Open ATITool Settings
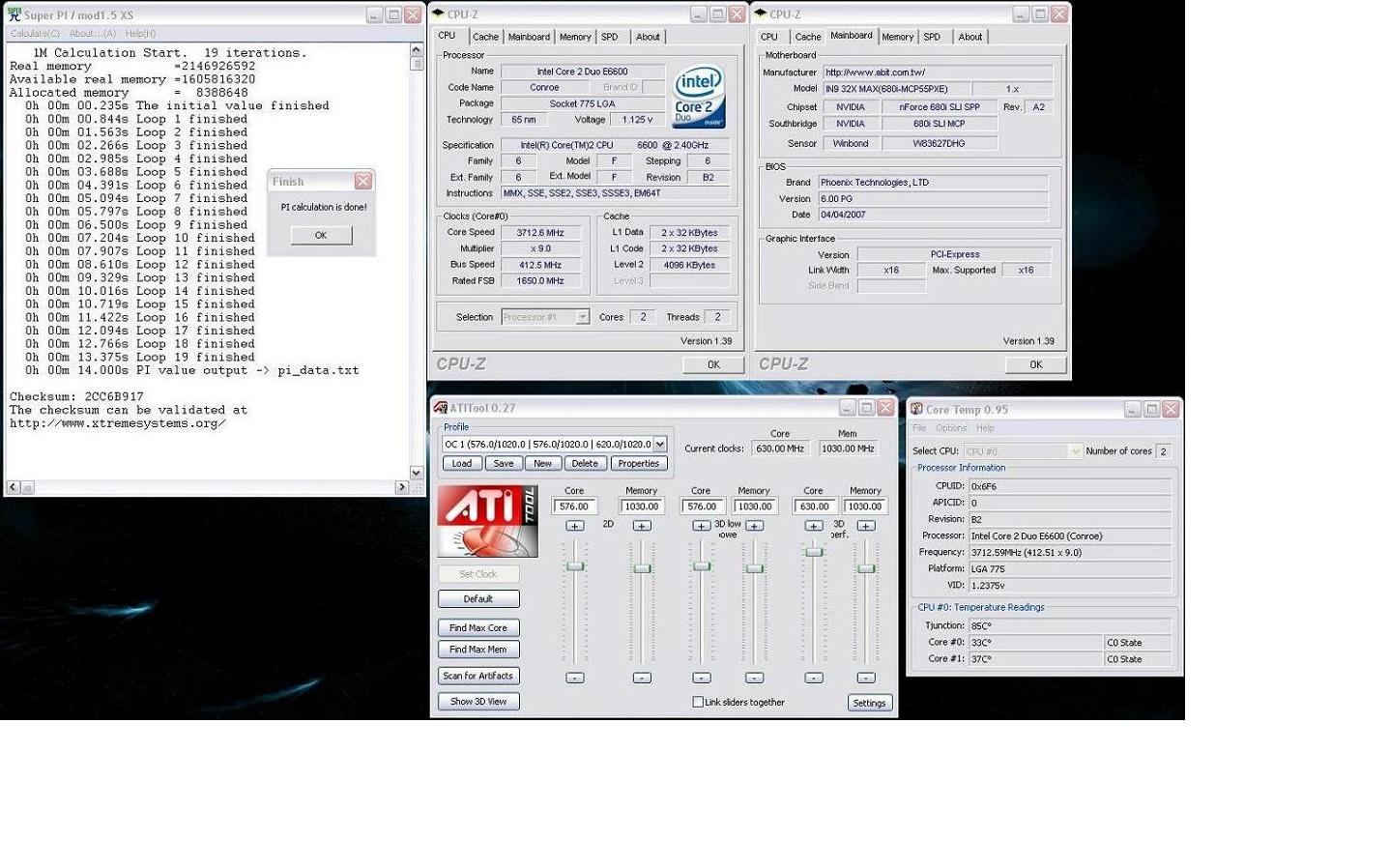The height and width of the screenshot is (868, 1389). 870,703
